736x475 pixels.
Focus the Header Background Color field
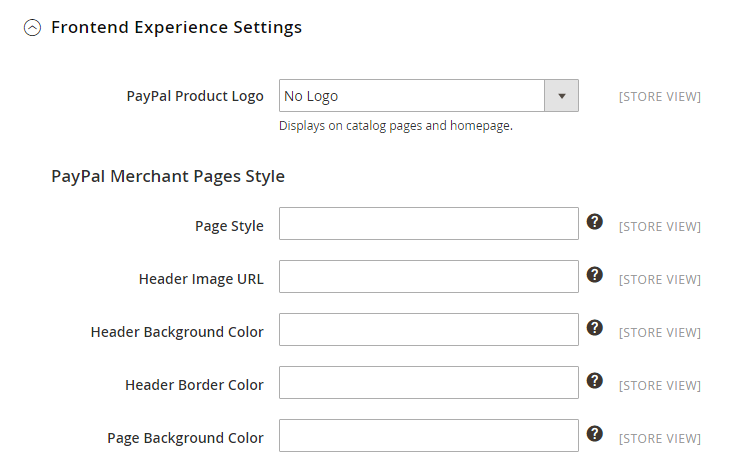[x=429, y=329]
